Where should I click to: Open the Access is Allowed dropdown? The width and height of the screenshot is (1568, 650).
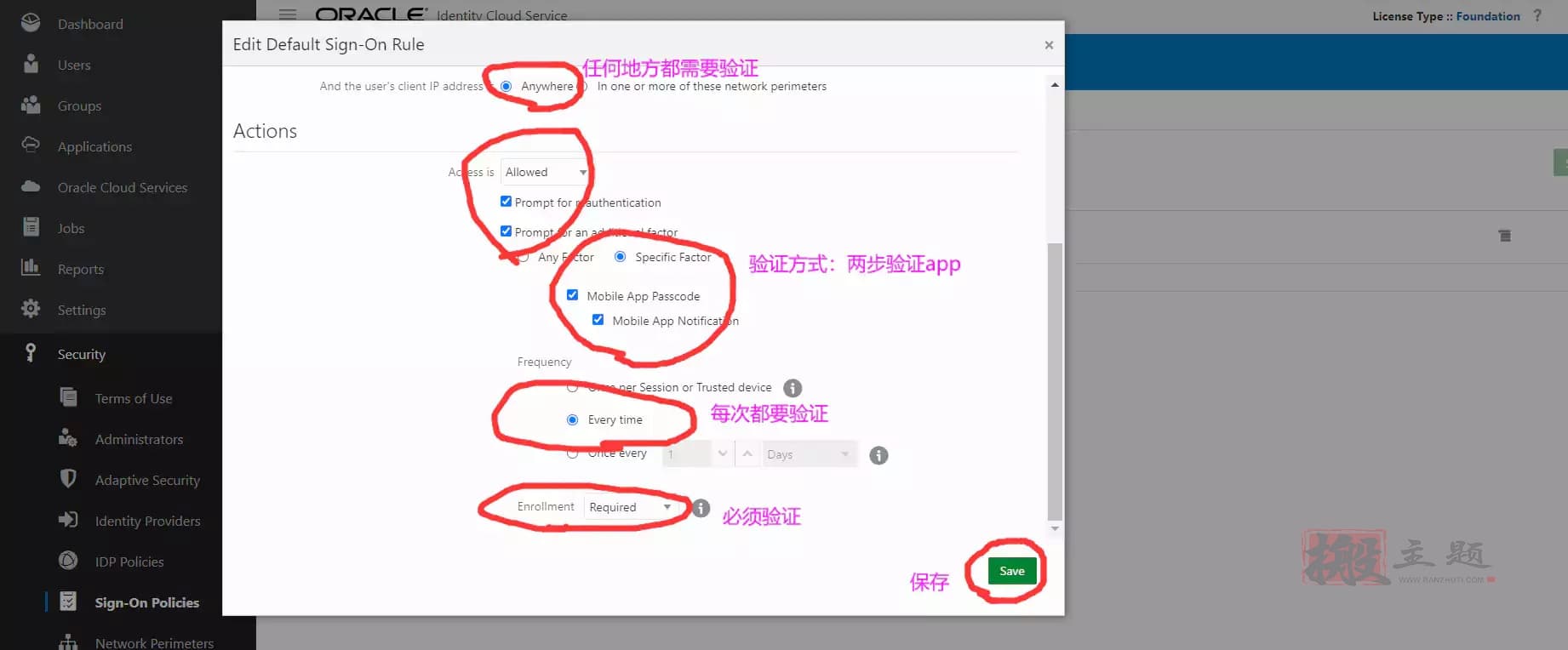click(545, 172)
